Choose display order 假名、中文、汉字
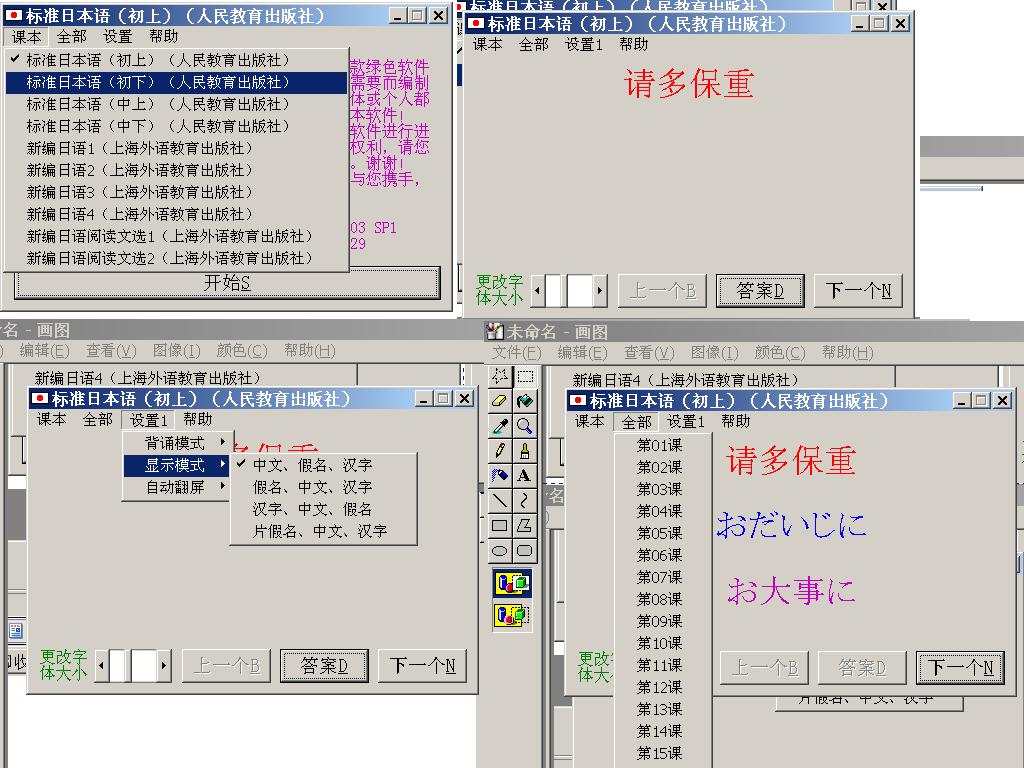Viewport: 1024px width, 768px height. click(x=323, y=487)
